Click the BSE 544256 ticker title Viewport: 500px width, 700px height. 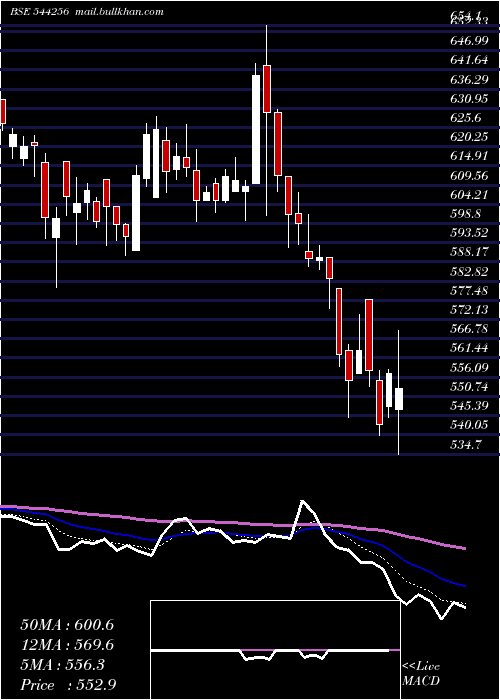[x=39, y=12]
